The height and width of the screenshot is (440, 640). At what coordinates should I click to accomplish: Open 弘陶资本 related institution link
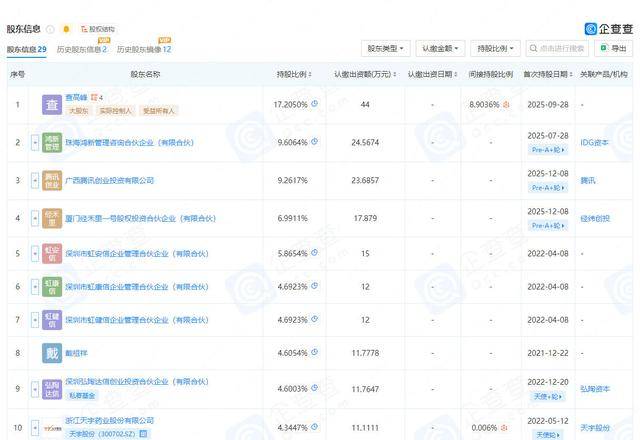595,389
